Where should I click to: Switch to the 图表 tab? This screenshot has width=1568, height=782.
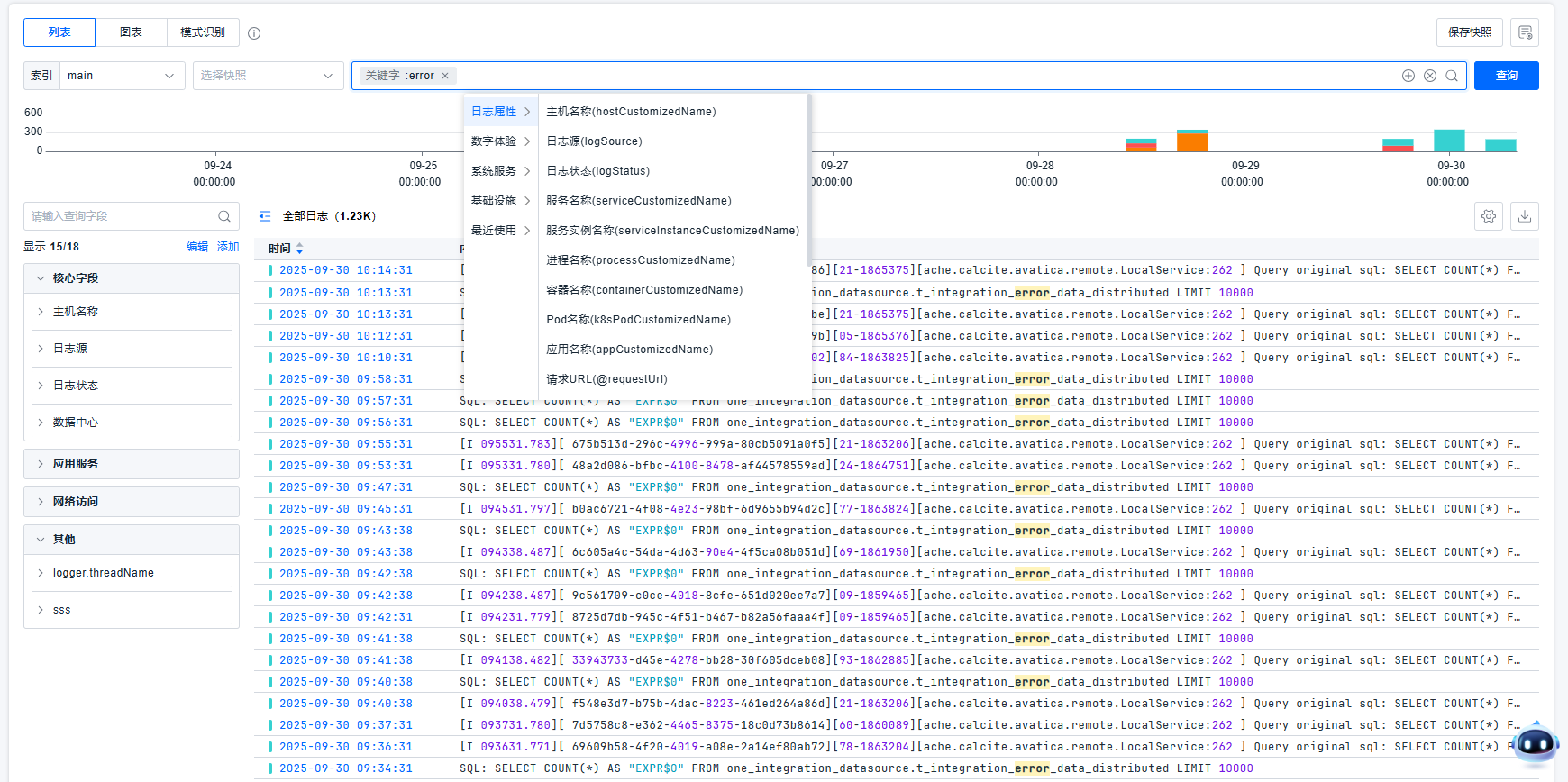tap(131, 32)
